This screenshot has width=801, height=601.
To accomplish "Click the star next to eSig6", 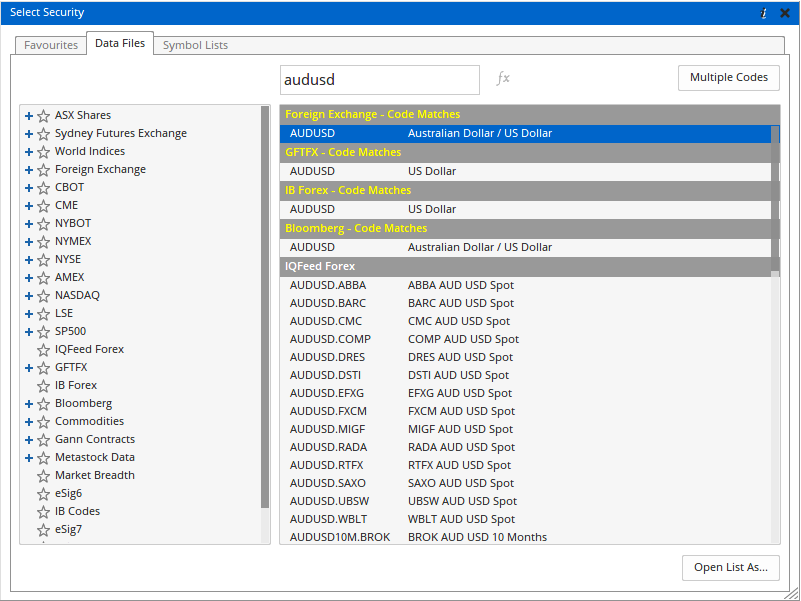I will [x=43, y=494].
